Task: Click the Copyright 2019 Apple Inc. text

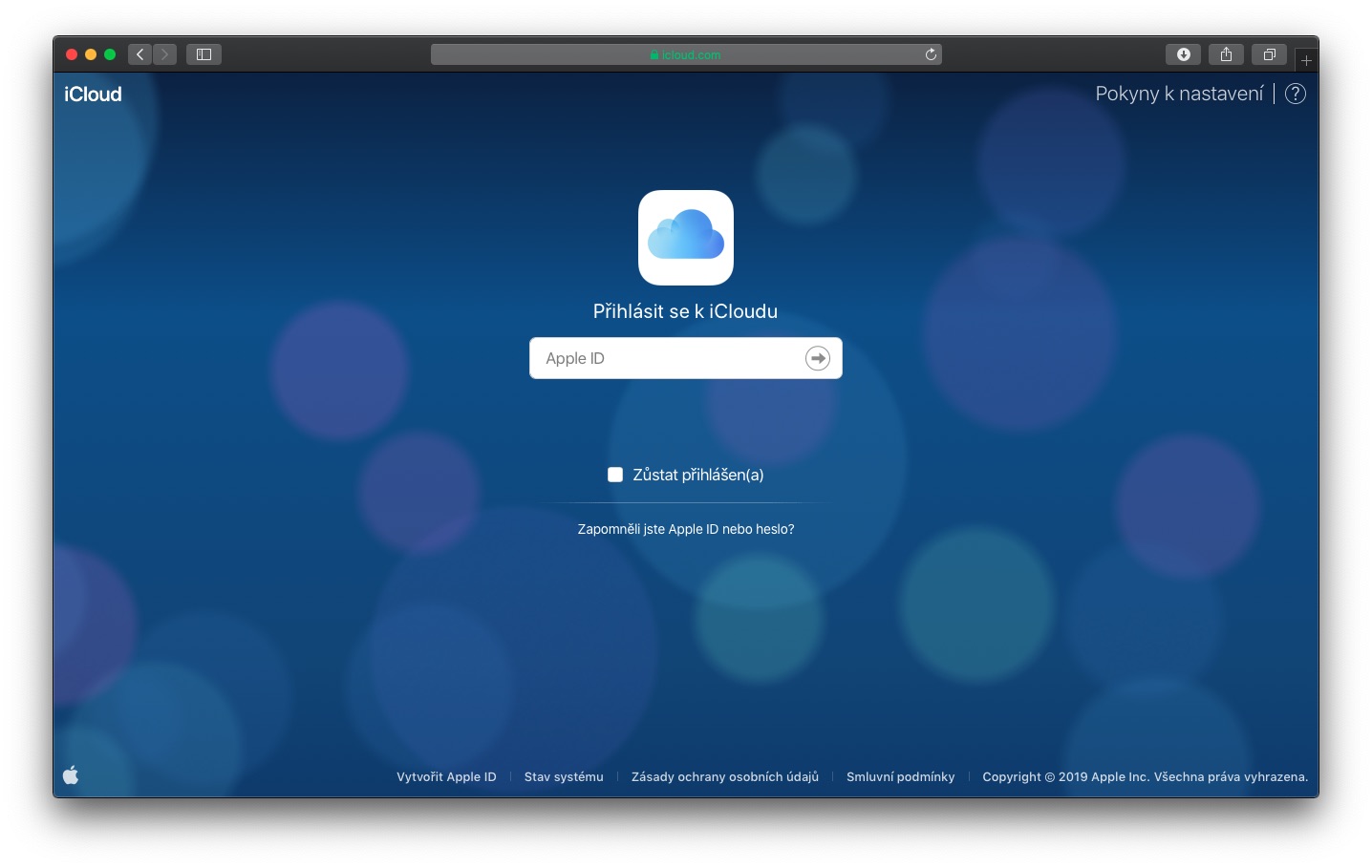Action: point(1145,777)
